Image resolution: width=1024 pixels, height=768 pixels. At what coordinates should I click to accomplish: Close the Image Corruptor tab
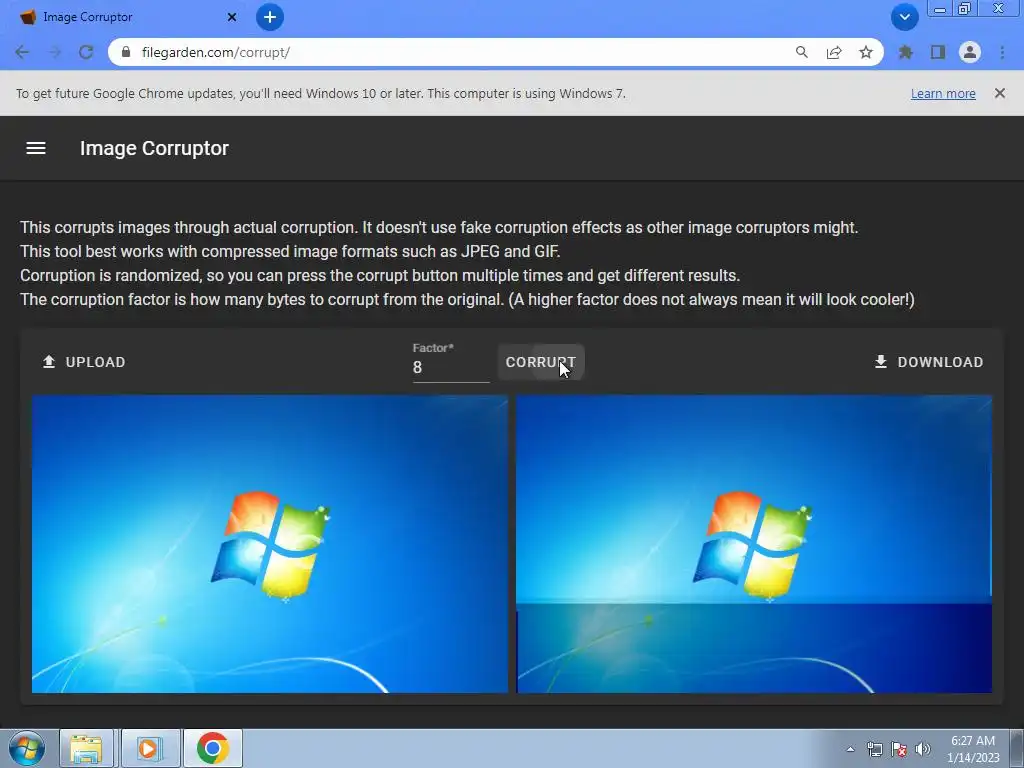(x=232, y=17)
